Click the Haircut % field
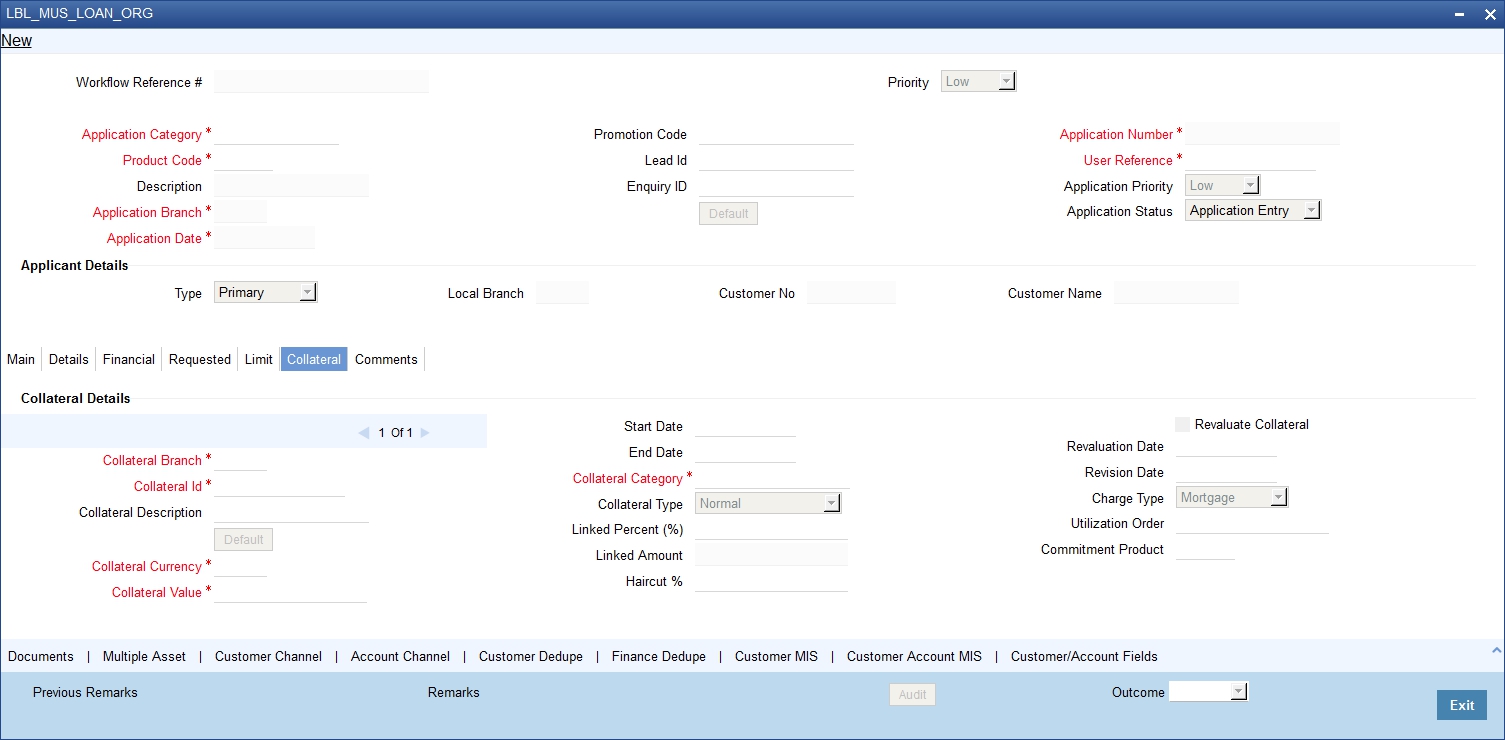 [x=771, y=581]
